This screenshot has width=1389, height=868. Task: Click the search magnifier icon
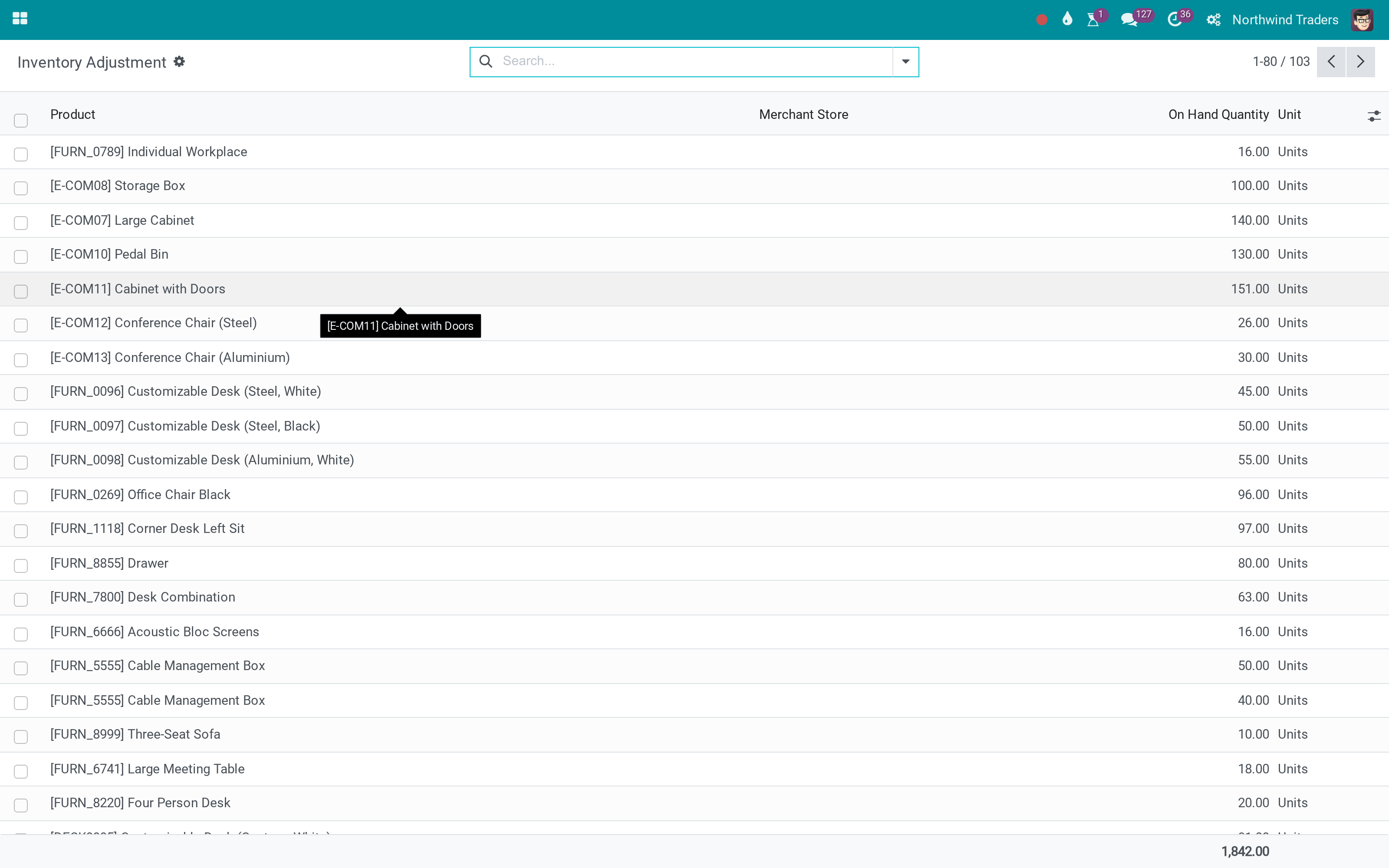tap(486, 61)
